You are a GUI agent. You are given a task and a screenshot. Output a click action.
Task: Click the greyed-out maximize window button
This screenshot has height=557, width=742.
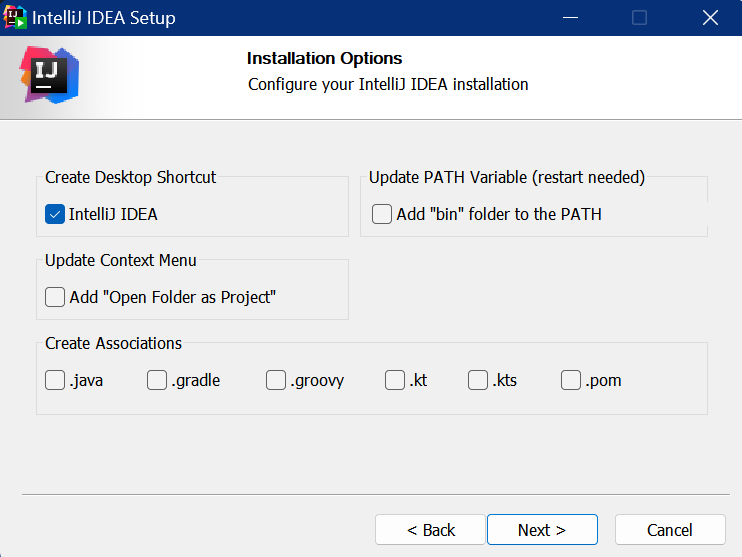click(639, 18)
